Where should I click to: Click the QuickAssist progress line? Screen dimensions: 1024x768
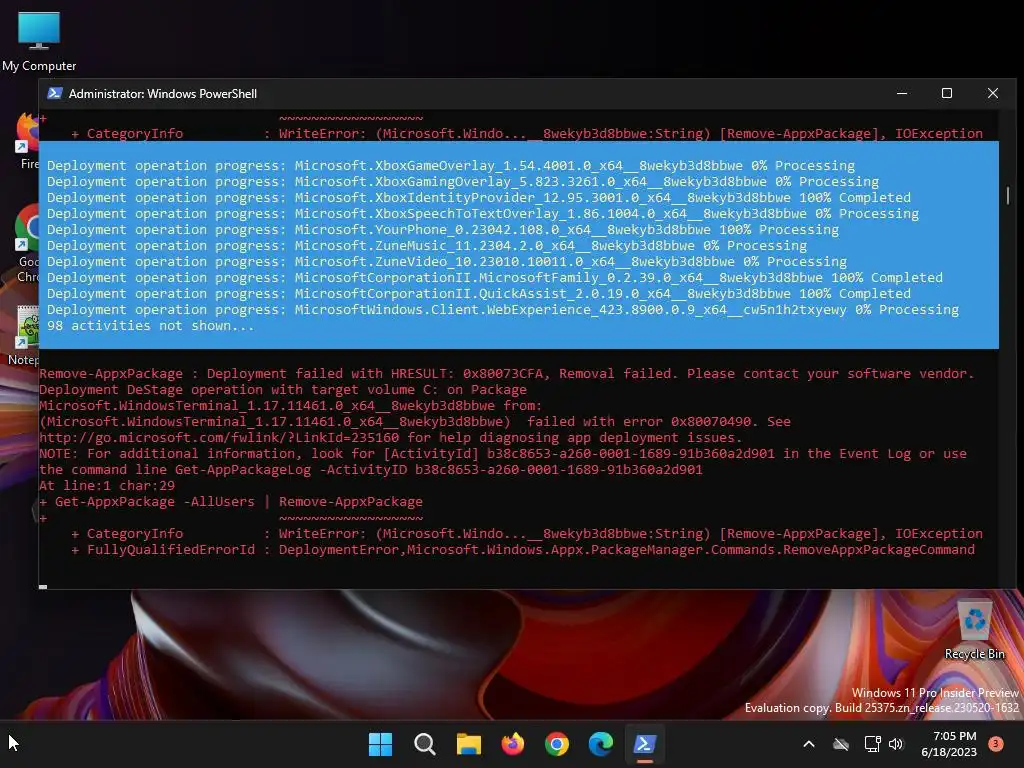click(x=479, y=294)
